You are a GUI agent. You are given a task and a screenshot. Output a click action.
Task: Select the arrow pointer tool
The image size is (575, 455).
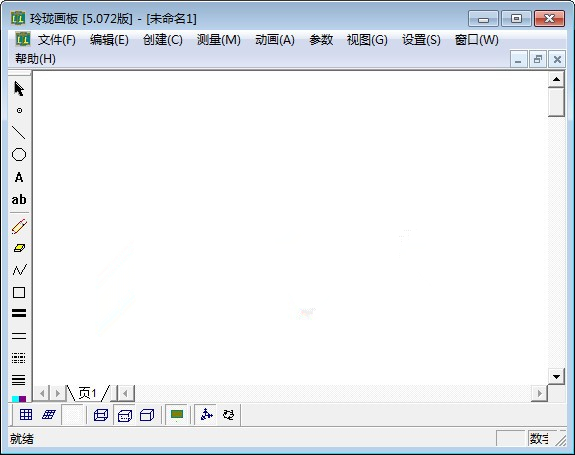pyautogui.click(x=19, y=89)
